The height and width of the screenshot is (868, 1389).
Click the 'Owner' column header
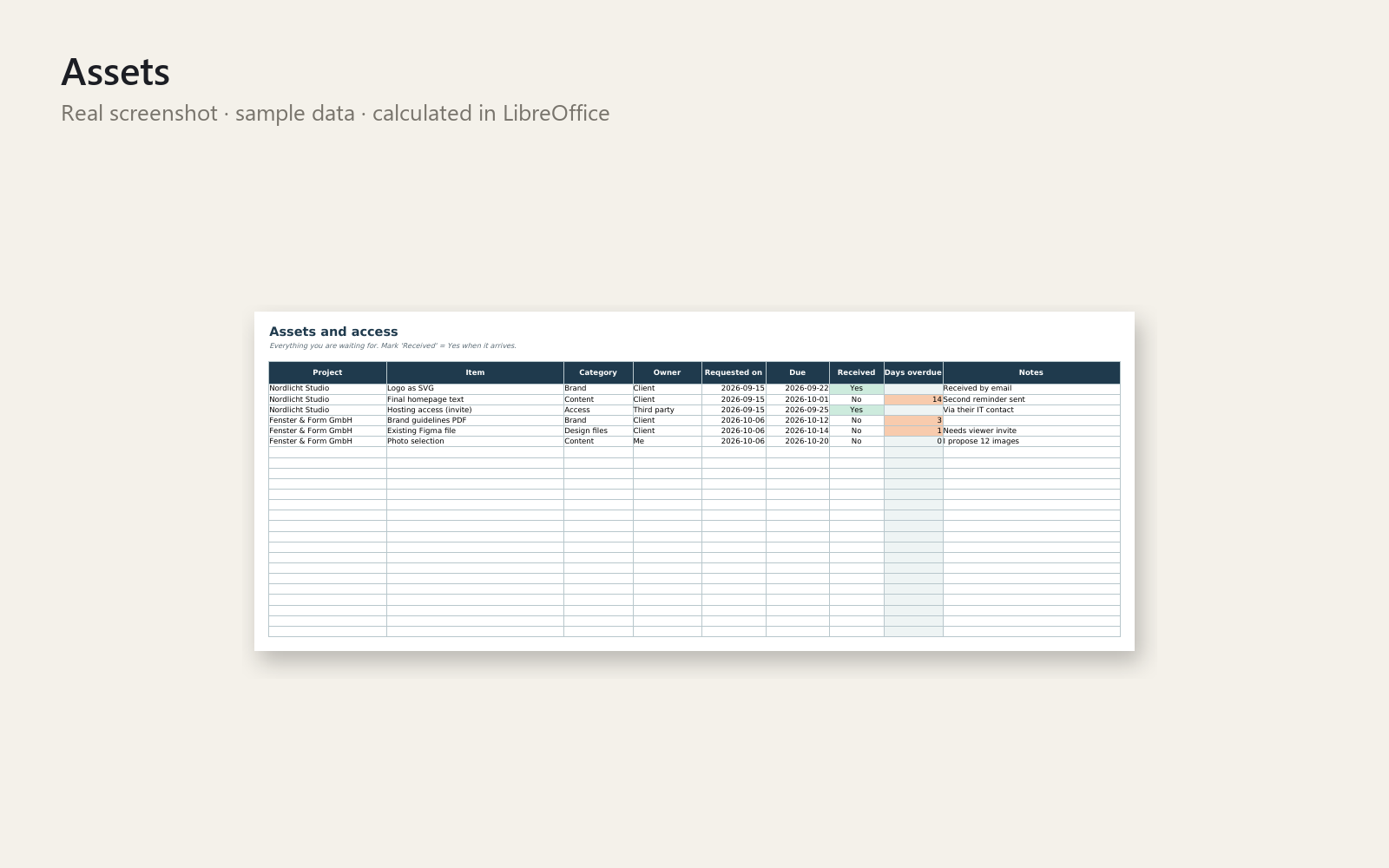(x=668, y=372)
